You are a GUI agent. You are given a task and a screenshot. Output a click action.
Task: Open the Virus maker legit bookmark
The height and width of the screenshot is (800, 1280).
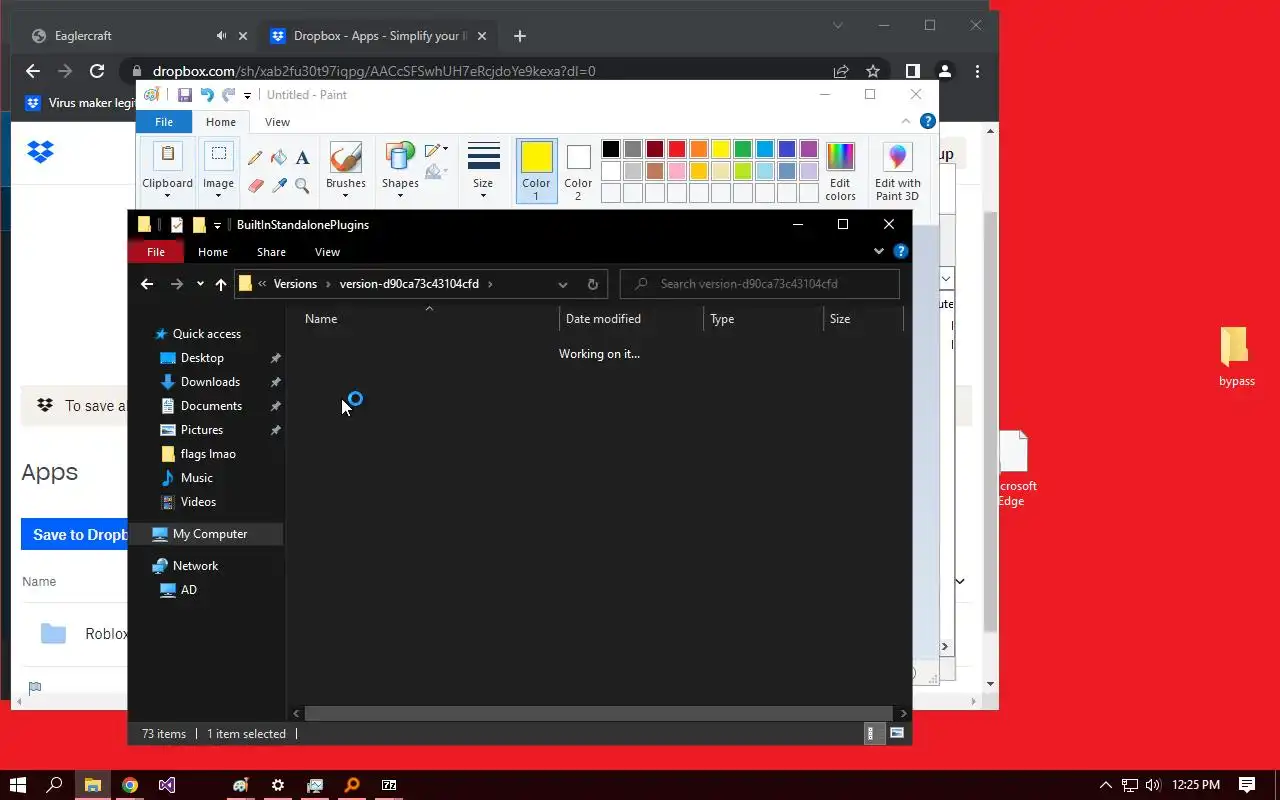pyautogui.click(x=82, y=102)
